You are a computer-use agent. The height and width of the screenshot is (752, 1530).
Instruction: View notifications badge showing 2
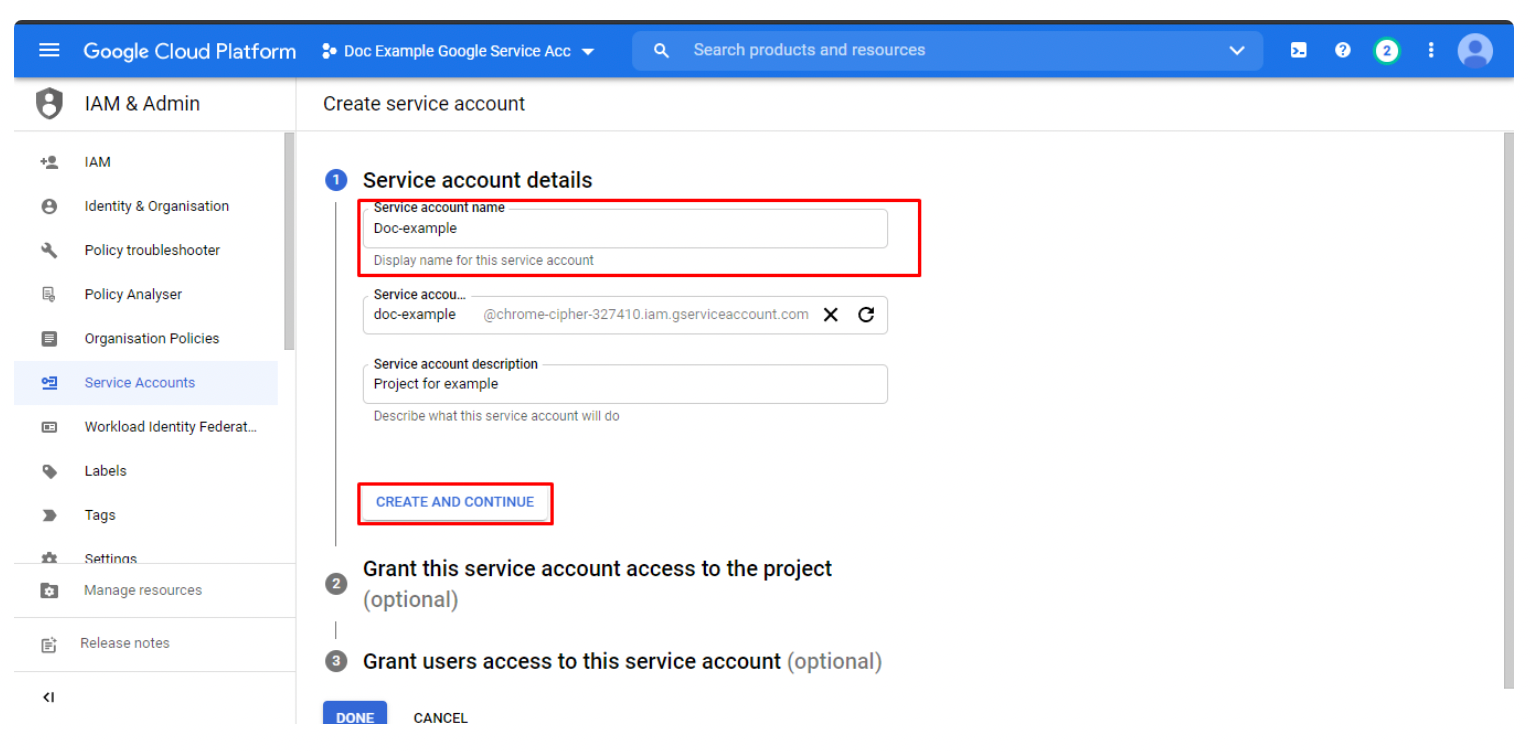click(x=1386, y=50)
